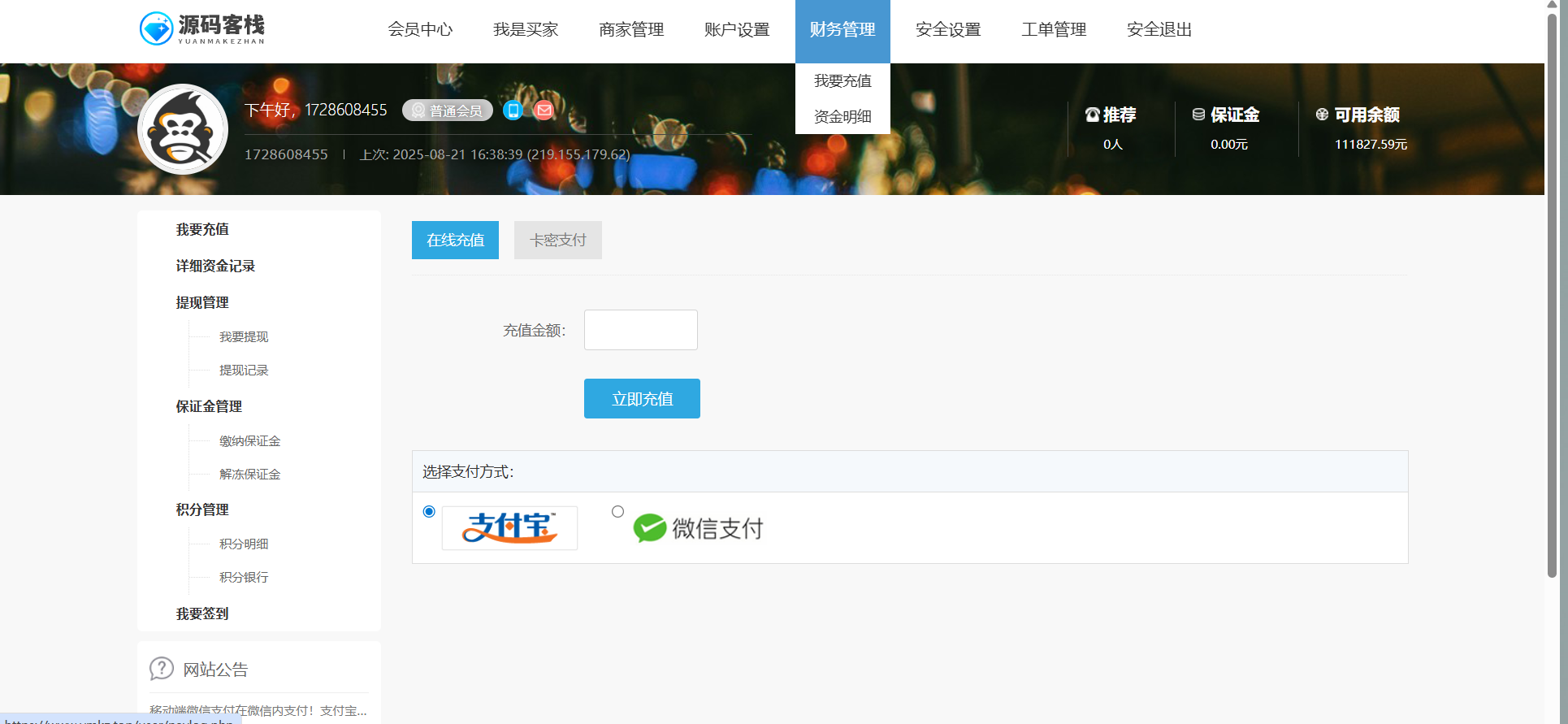This screenshot has width=1568, height=724.
Task: Click the 0人 referral count
Action: pos(1113,144)
